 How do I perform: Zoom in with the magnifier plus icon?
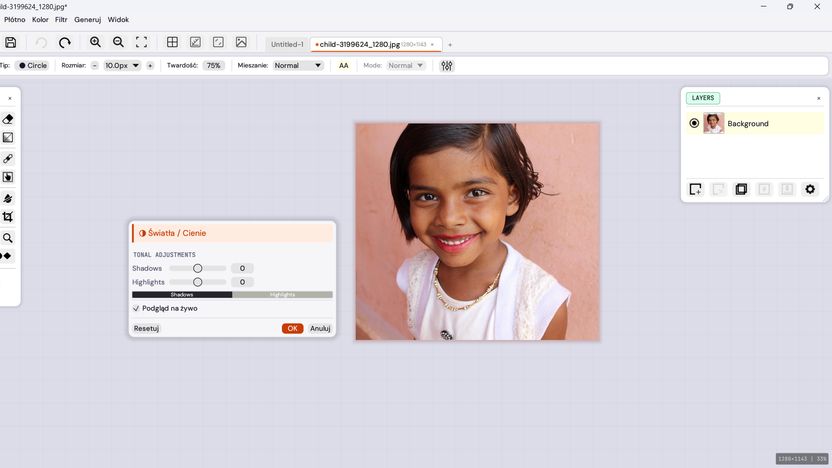95,42
